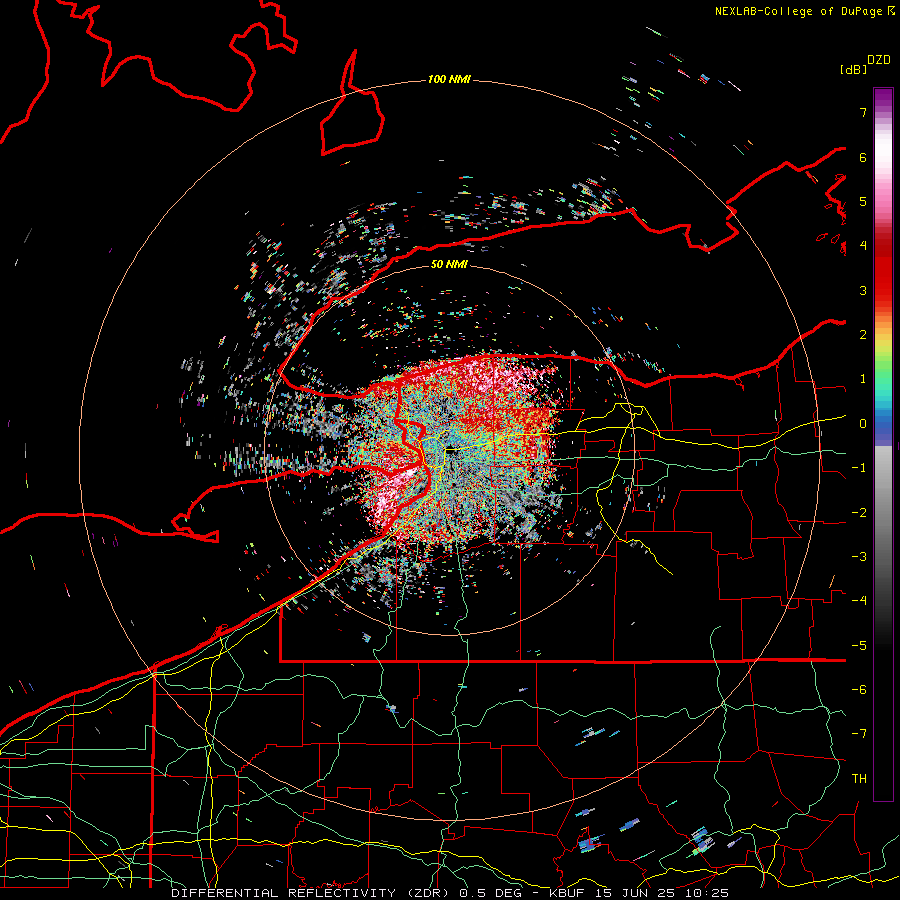Click the 3 dB value on color scale

[x=863, y=290]
